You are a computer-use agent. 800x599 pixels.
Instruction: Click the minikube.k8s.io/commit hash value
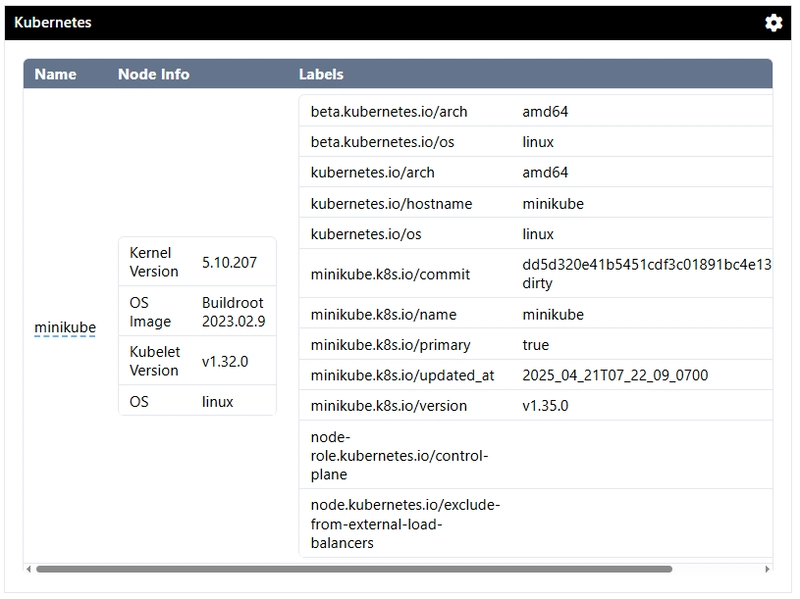tap(647, 273)
